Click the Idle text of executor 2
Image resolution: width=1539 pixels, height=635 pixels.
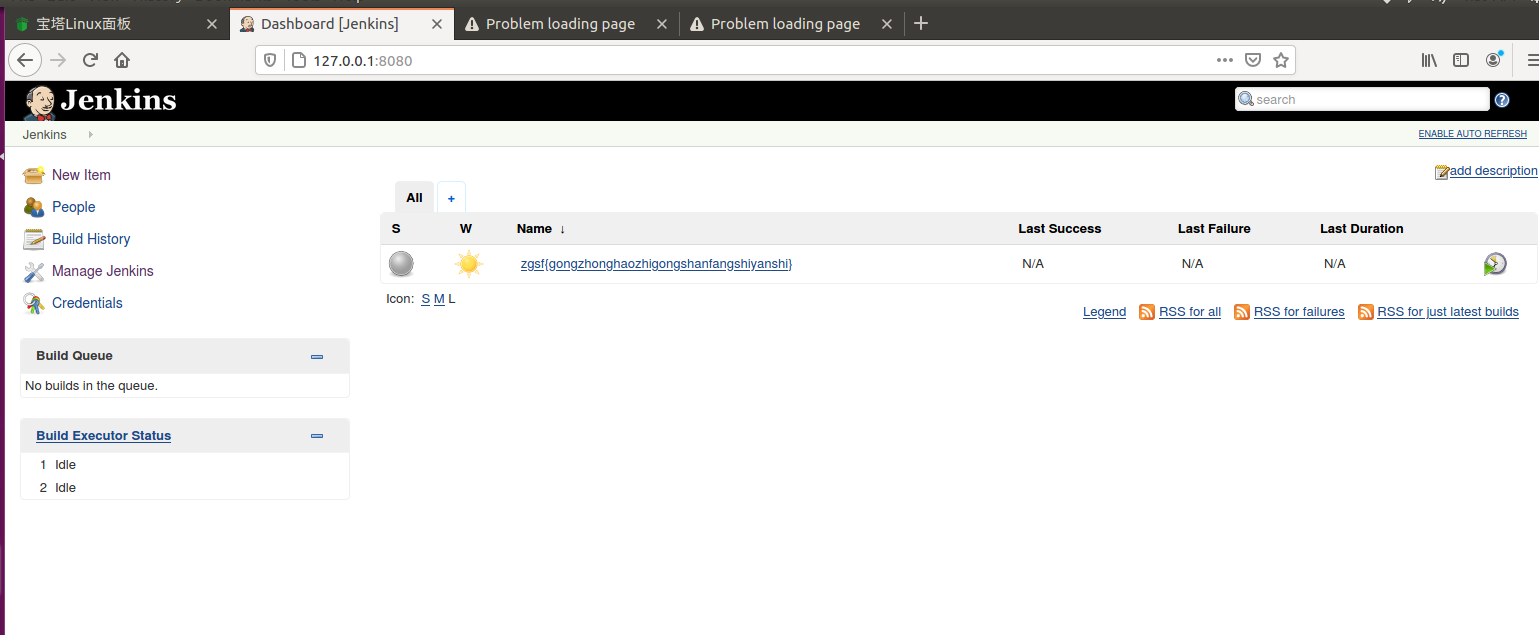66,488
